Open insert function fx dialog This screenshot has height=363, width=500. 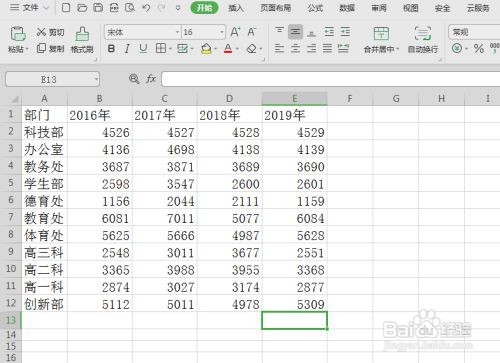(x=151, y=79)
